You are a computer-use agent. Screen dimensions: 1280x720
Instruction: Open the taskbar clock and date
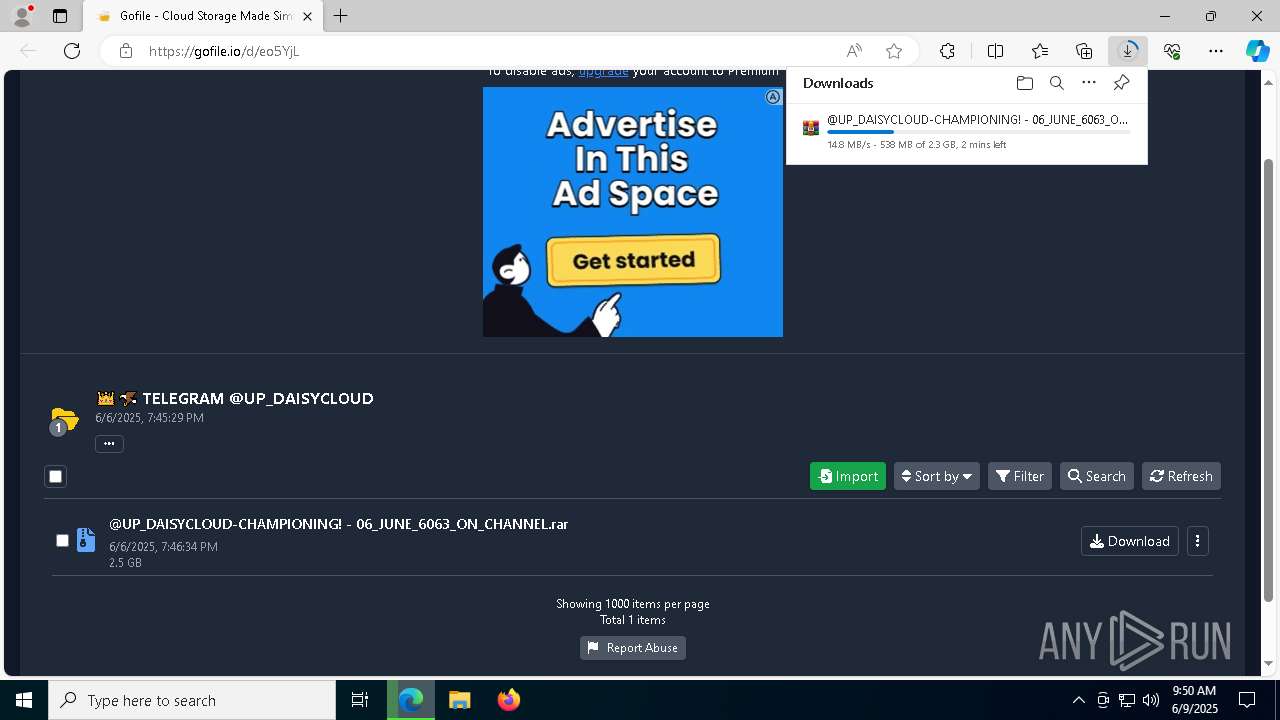[x=1194, y=700]
